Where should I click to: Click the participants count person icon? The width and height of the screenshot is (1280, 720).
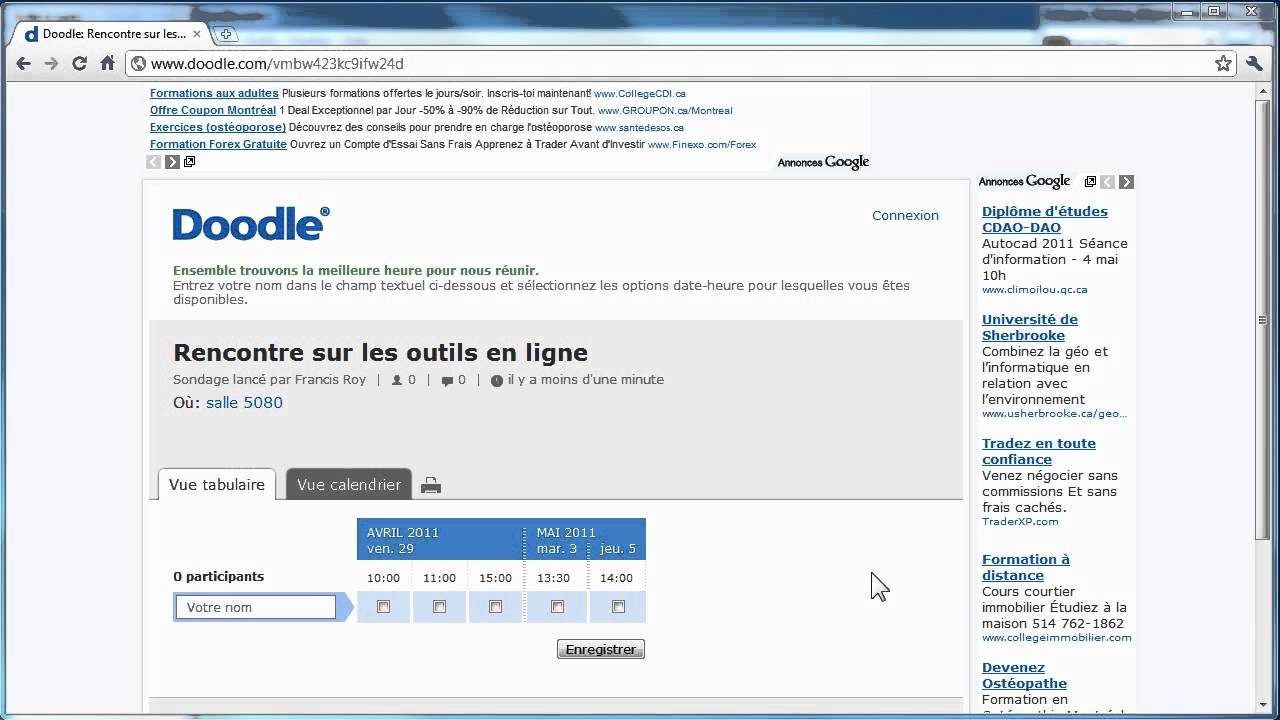click(397, 380)
